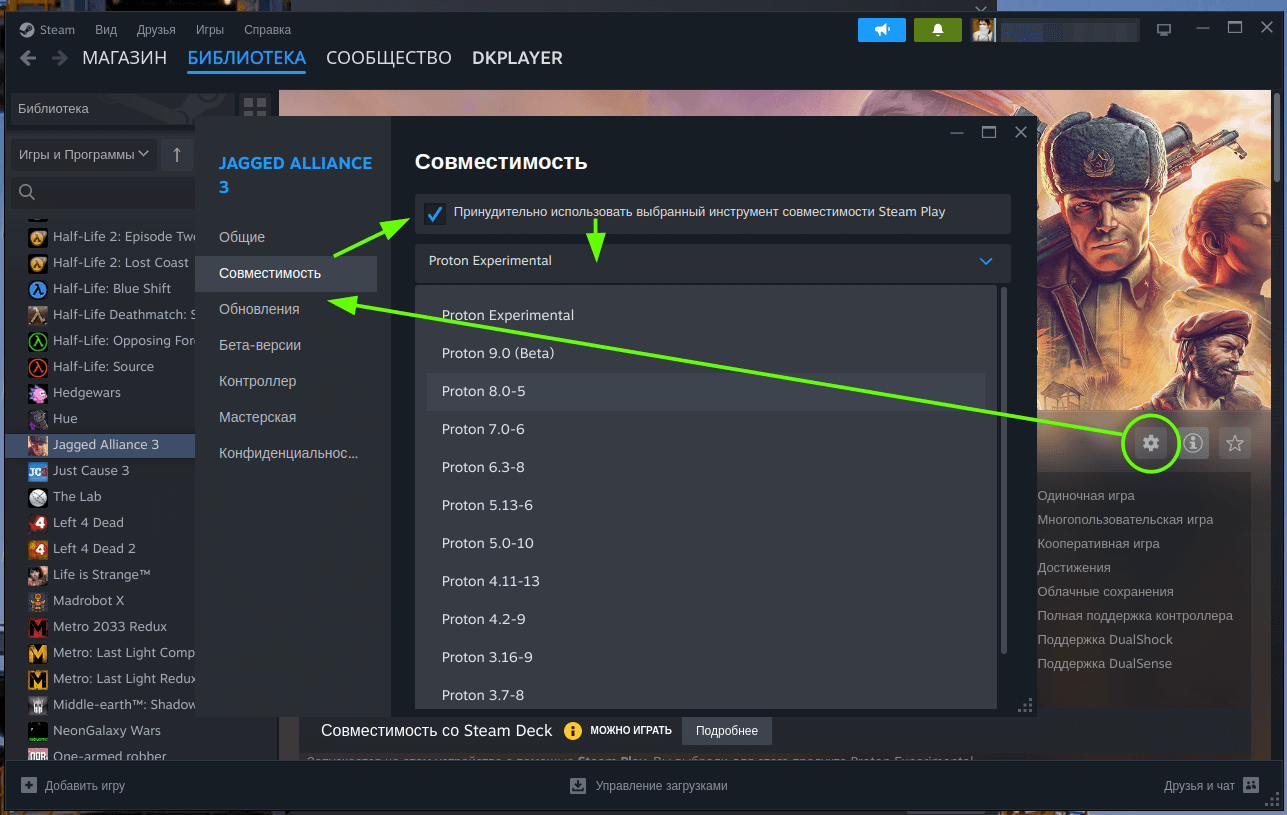Click the download manager icon
Image resolution: width=1287 pixels, height=815 pixels.
(x=578, y=786)
